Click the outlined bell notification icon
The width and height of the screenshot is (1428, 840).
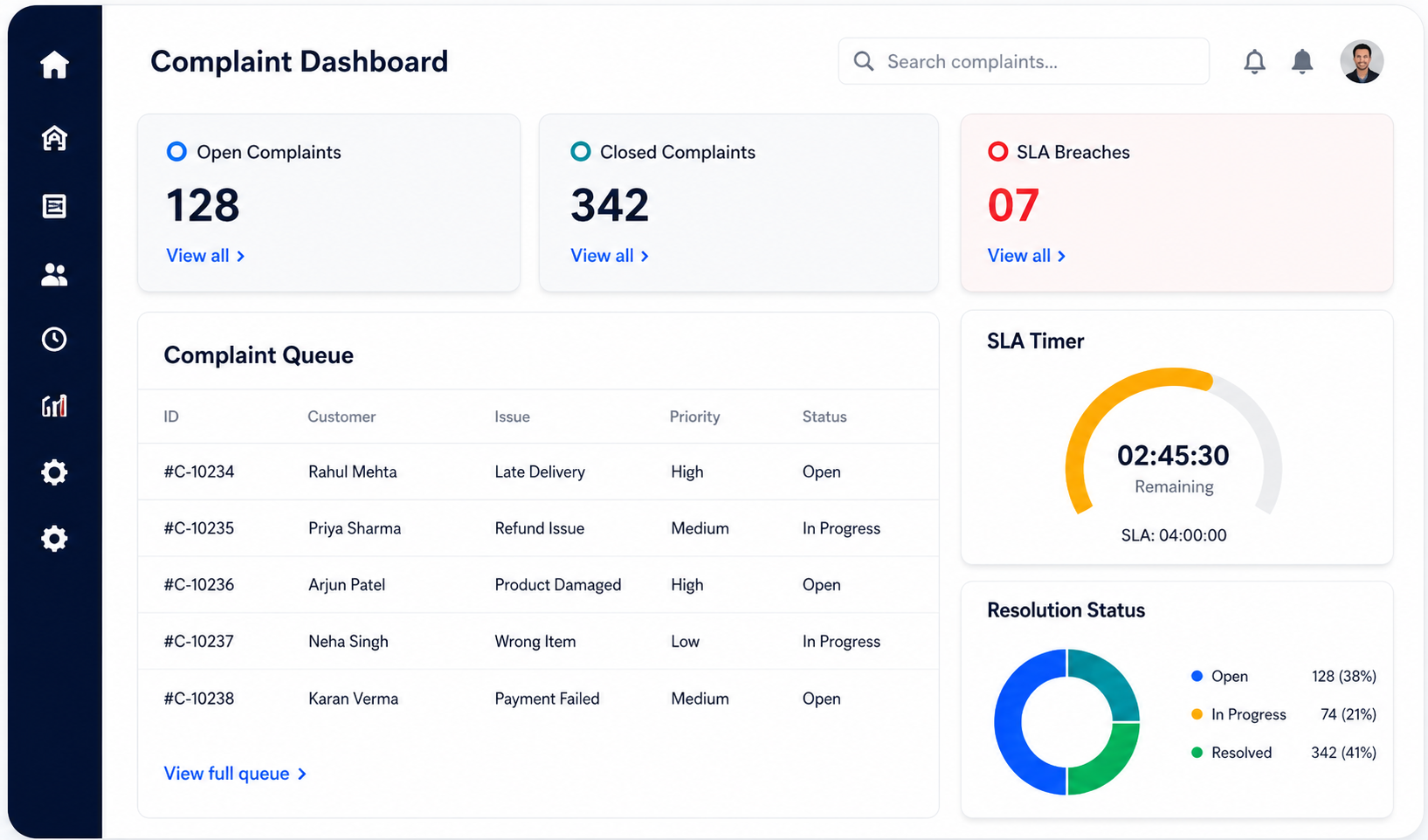click(1254, 62)
